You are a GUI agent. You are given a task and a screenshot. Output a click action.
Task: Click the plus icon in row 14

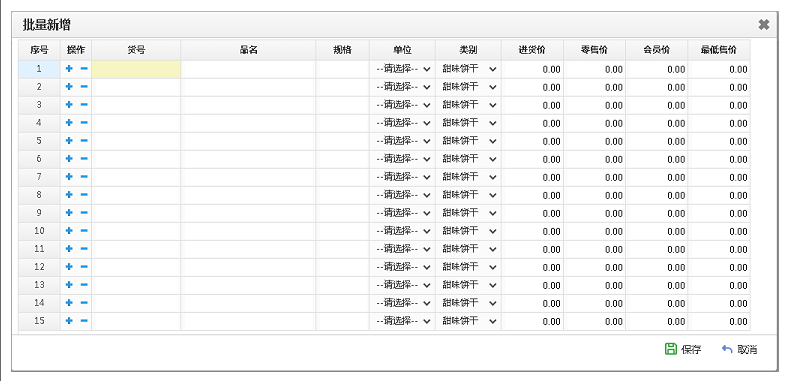pyautogui.click(x=69, y=303)
